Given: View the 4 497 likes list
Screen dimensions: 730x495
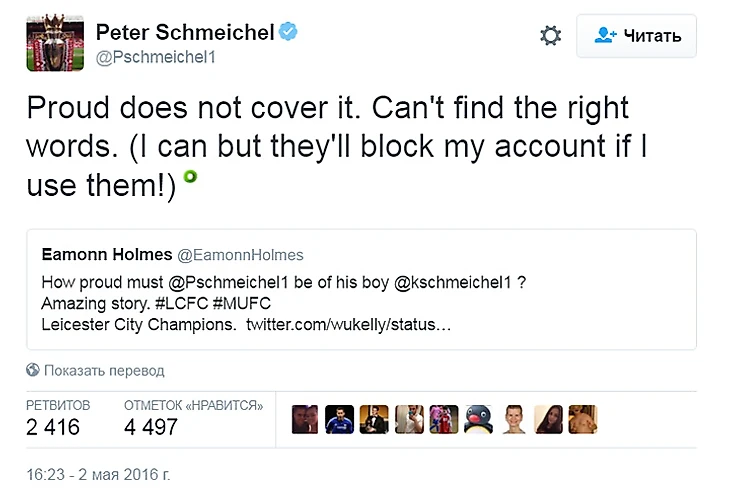Looking at the screenshot, I should (x=151, y=427).
